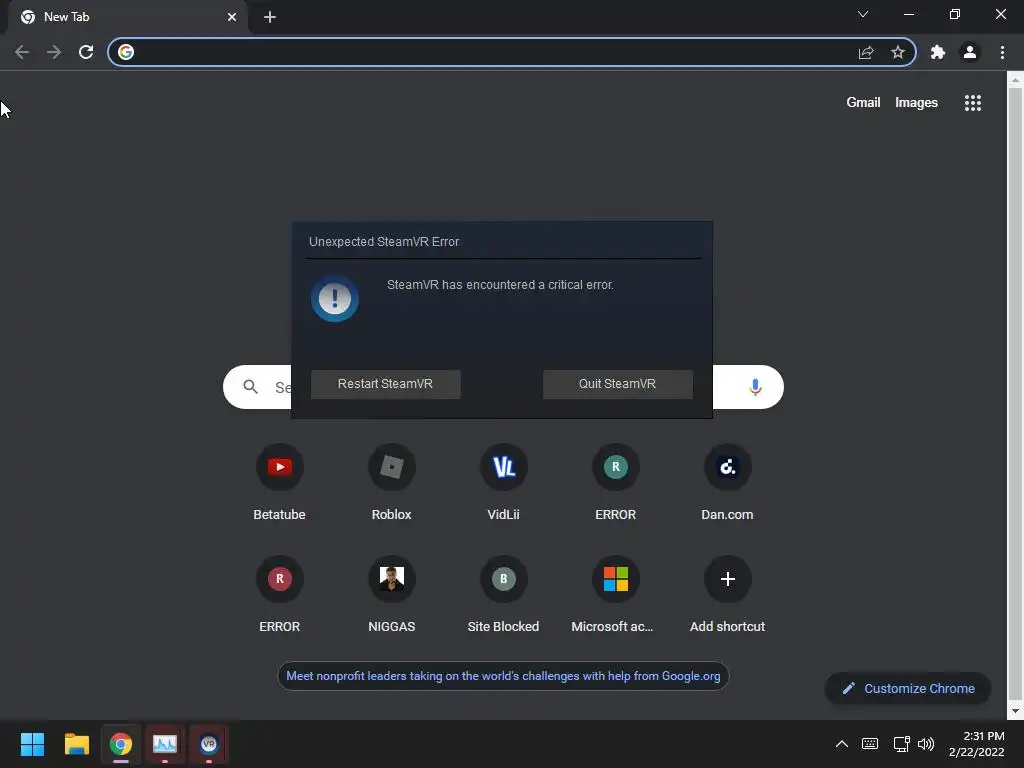This screenshot has height=768, width=1024.
Task: Open Google Images link
Action: [x=916, y=103]
